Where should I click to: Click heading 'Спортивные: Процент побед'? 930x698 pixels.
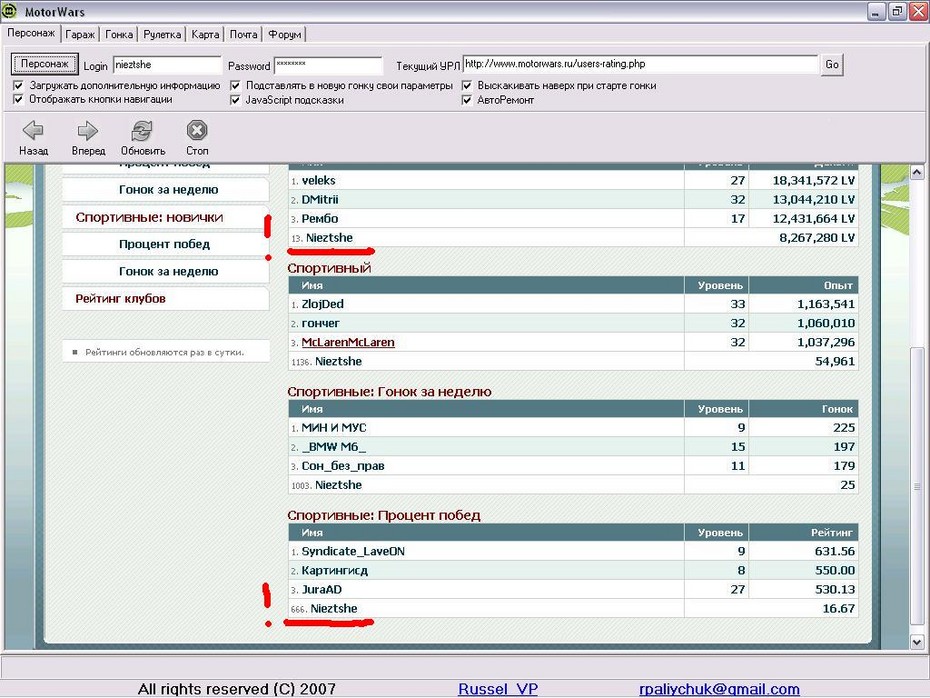(x=384, y=515)
